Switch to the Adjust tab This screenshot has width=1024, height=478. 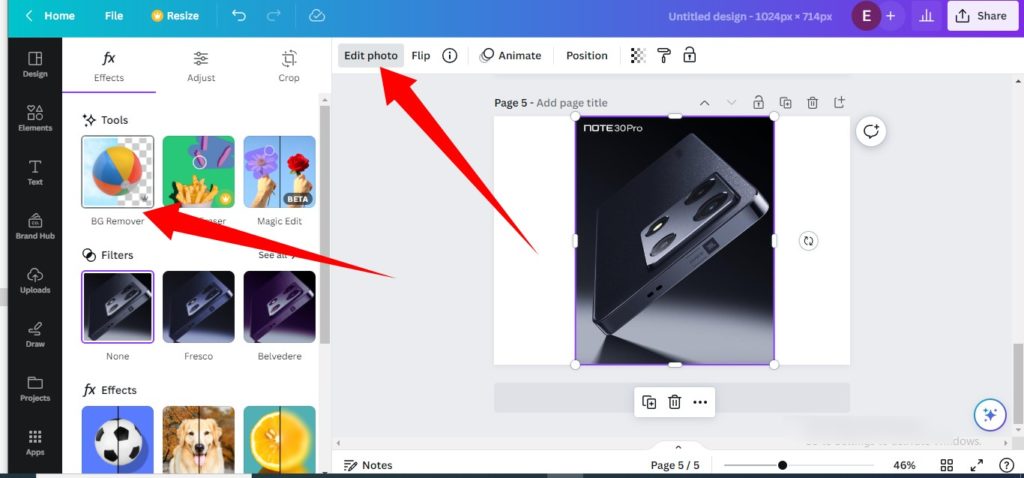[x=200, y=66]
